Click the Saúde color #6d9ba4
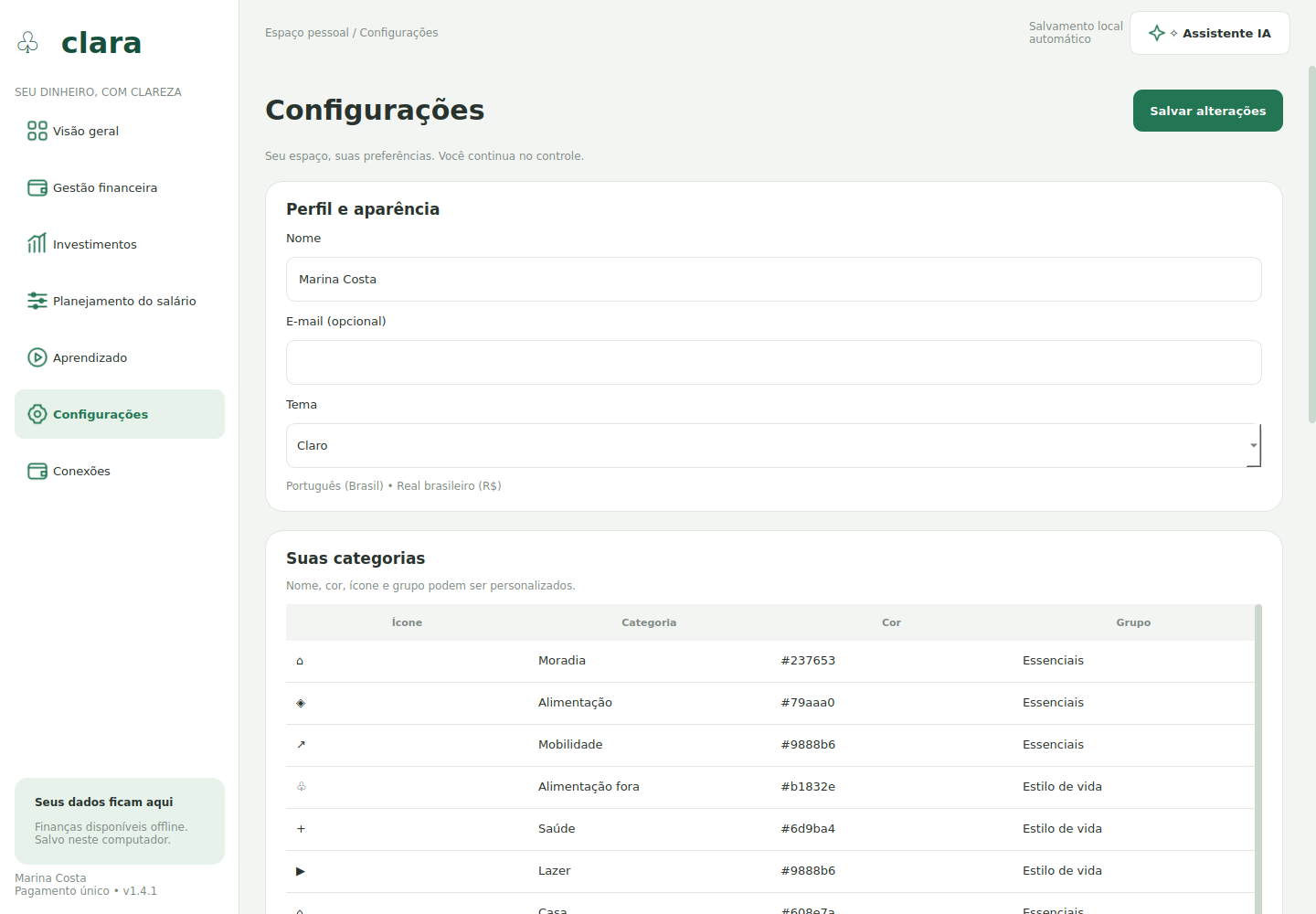 click(x=808, y=829)
